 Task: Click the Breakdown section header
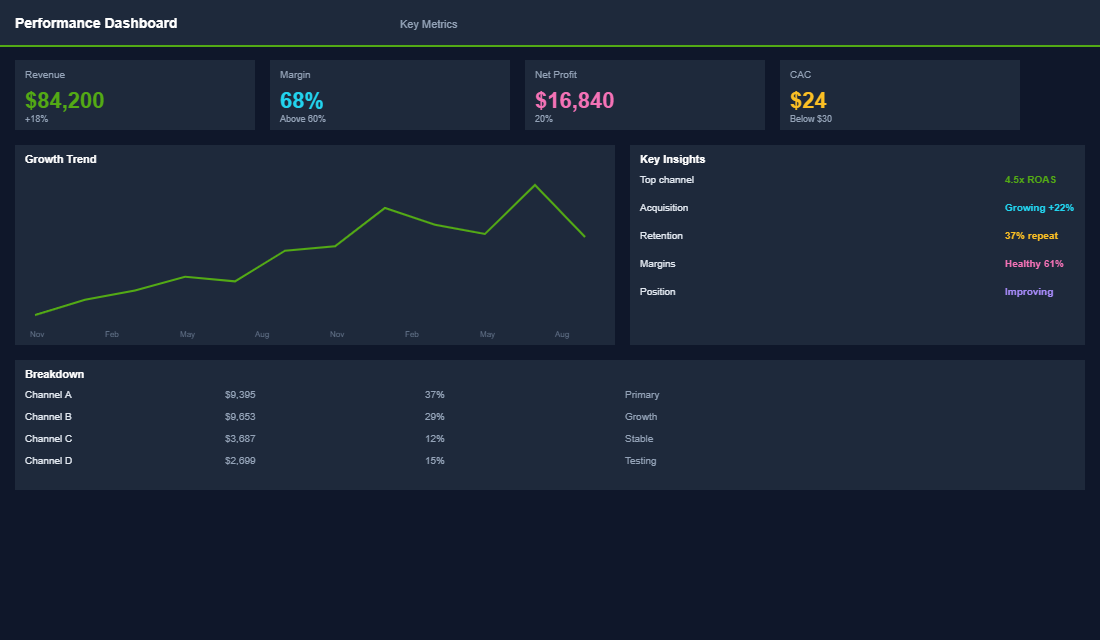(54, 373)
